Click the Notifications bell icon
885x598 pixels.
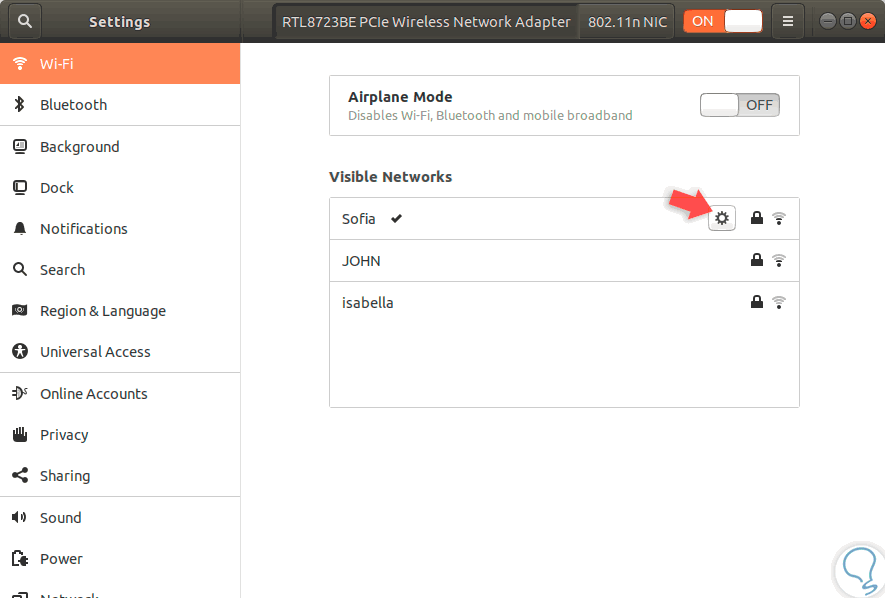pos(20,228)
